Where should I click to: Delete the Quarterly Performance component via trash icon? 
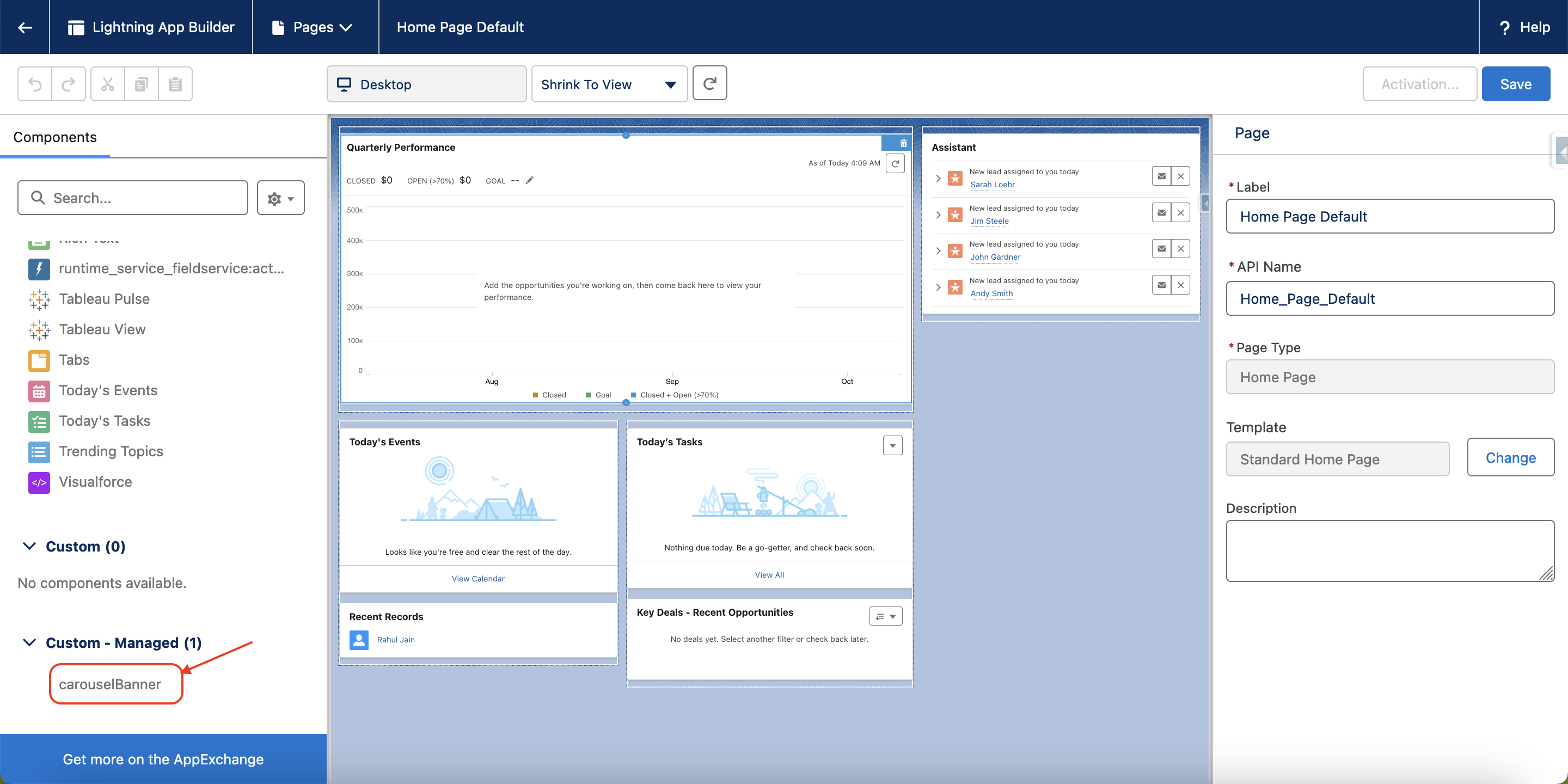click(x=903, y=144)
